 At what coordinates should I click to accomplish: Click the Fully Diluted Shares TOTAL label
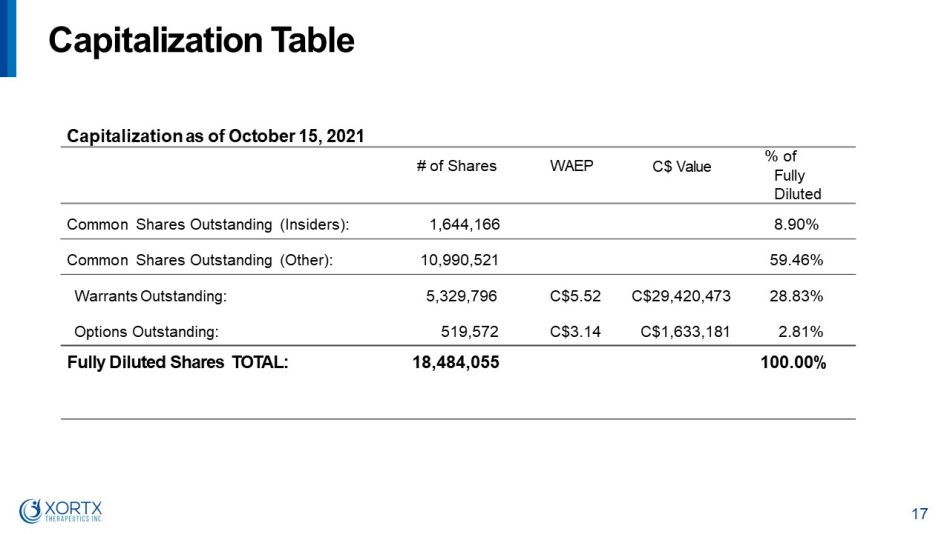177,363
